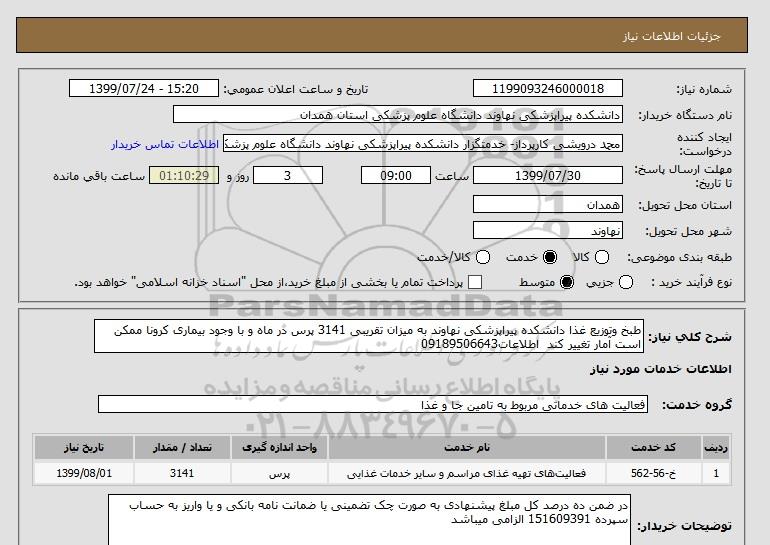The height and width of the screenshot is (545, 770).
Task: Click the کد خدمت column header
Action: coord(654,447)
